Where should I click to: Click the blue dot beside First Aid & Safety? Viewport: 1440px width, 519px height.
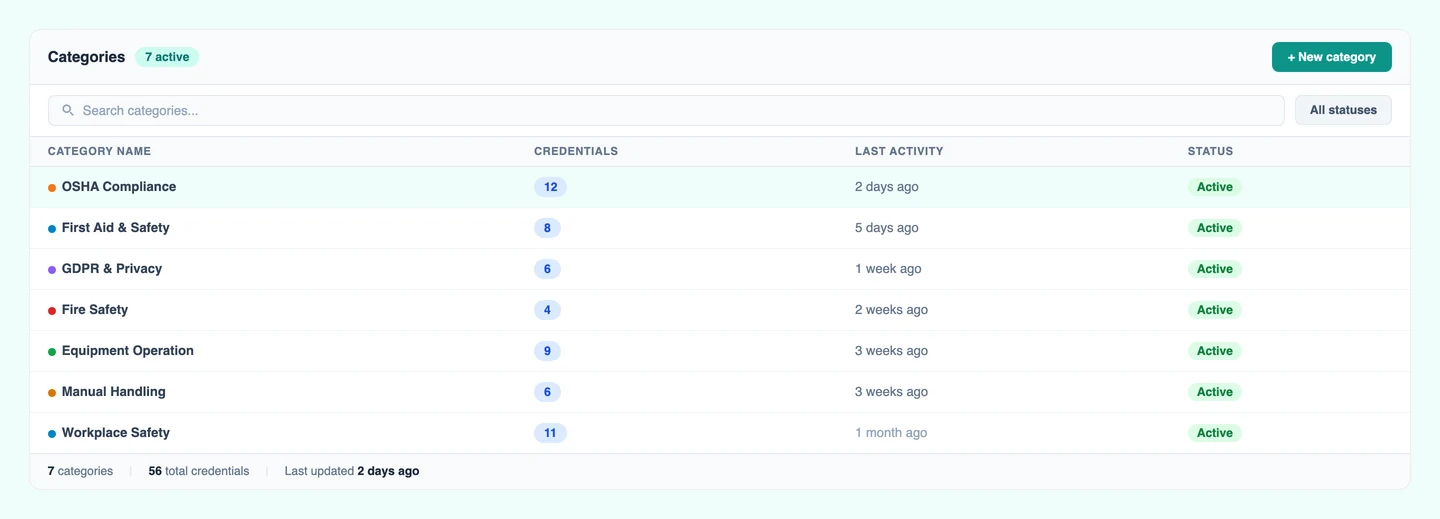point(52,229)
